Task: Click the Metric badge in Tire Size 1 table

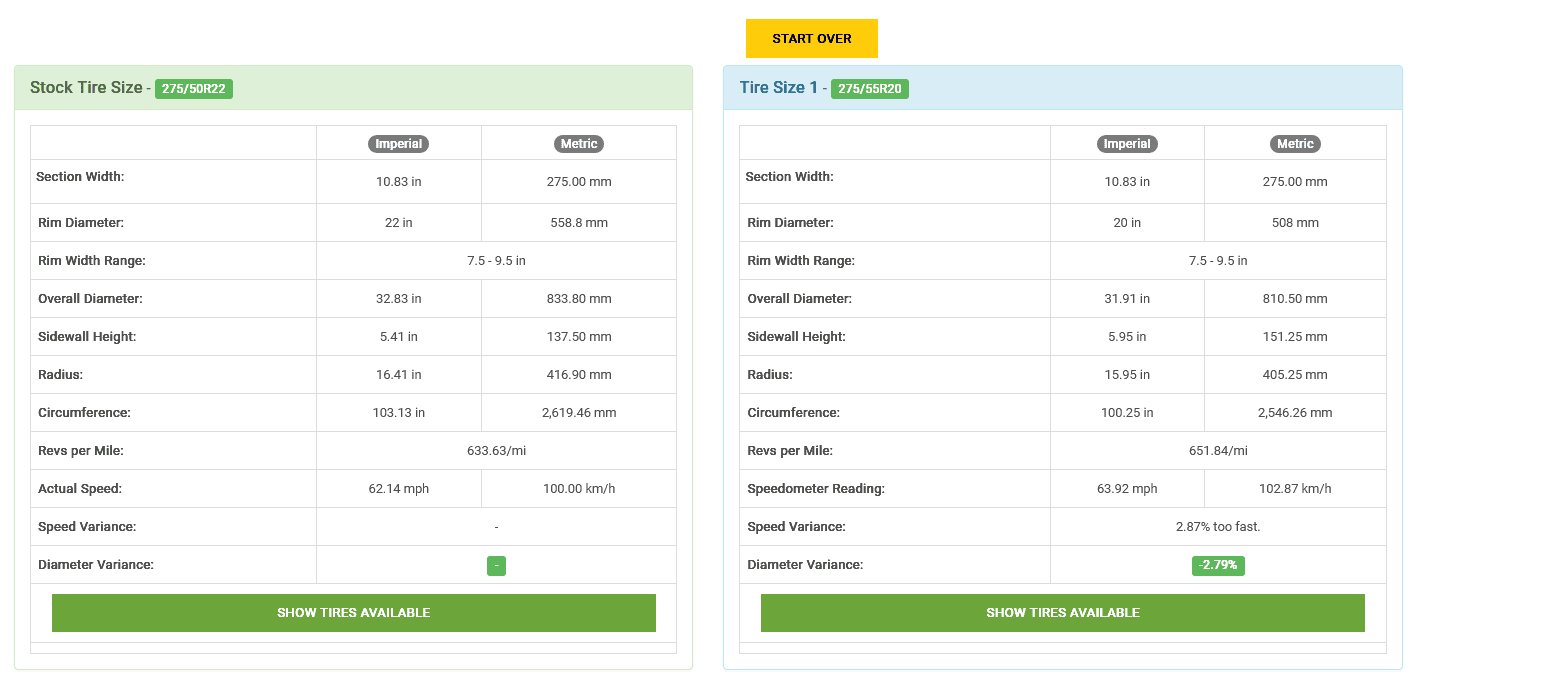Action: [1295, 144]
